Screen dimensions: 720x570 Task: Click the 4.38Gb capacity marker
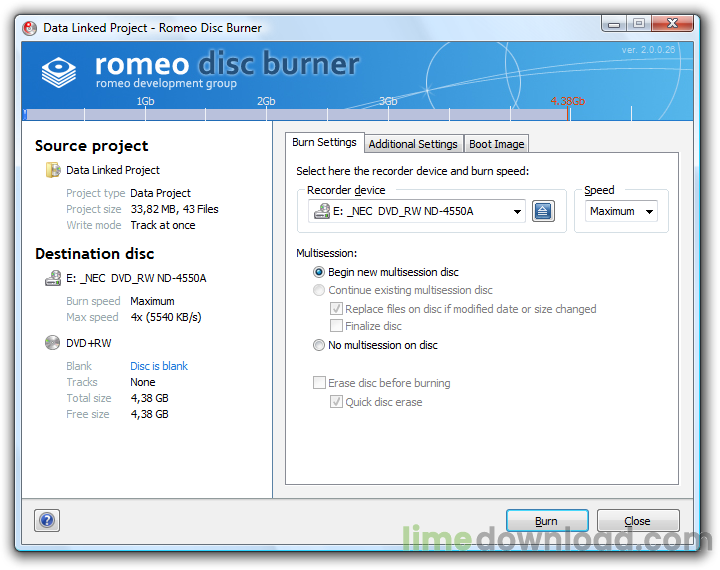click(568, 101)
